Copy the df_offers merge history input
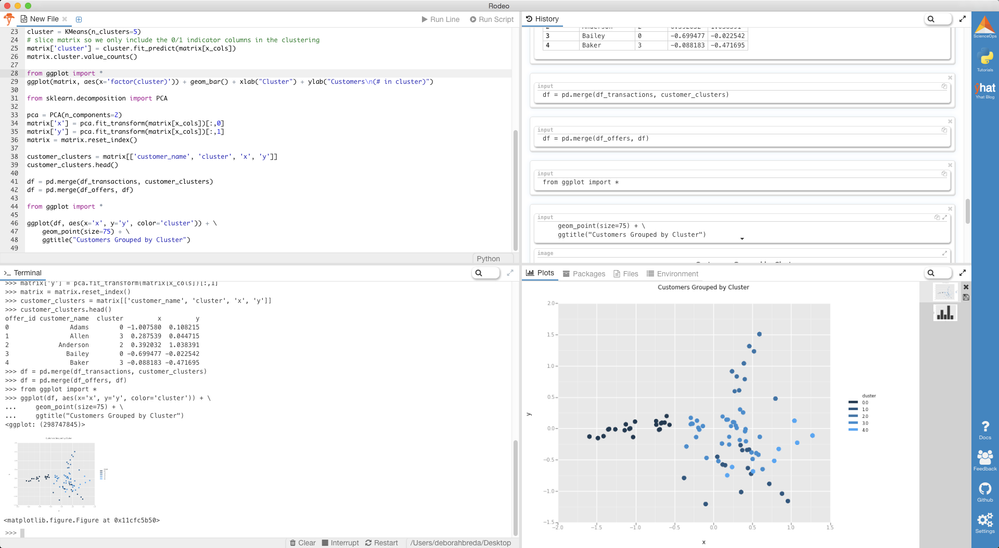Screen dimensions: 999x548 [x=944, y=130]
